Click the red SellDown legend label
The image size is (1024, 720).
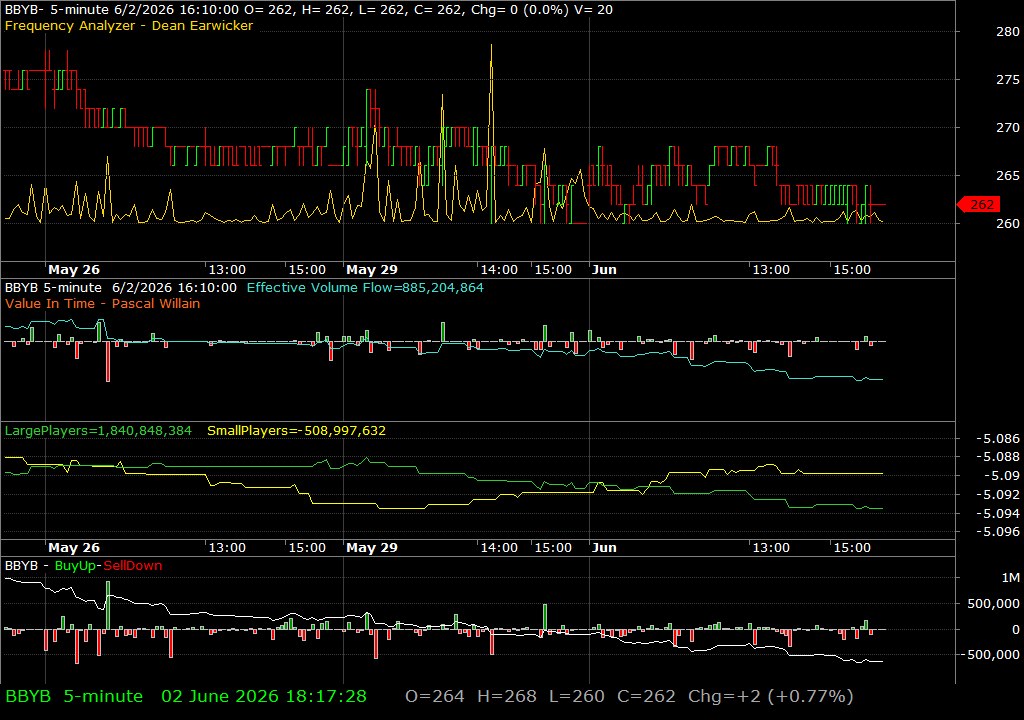tap(133, 566)
